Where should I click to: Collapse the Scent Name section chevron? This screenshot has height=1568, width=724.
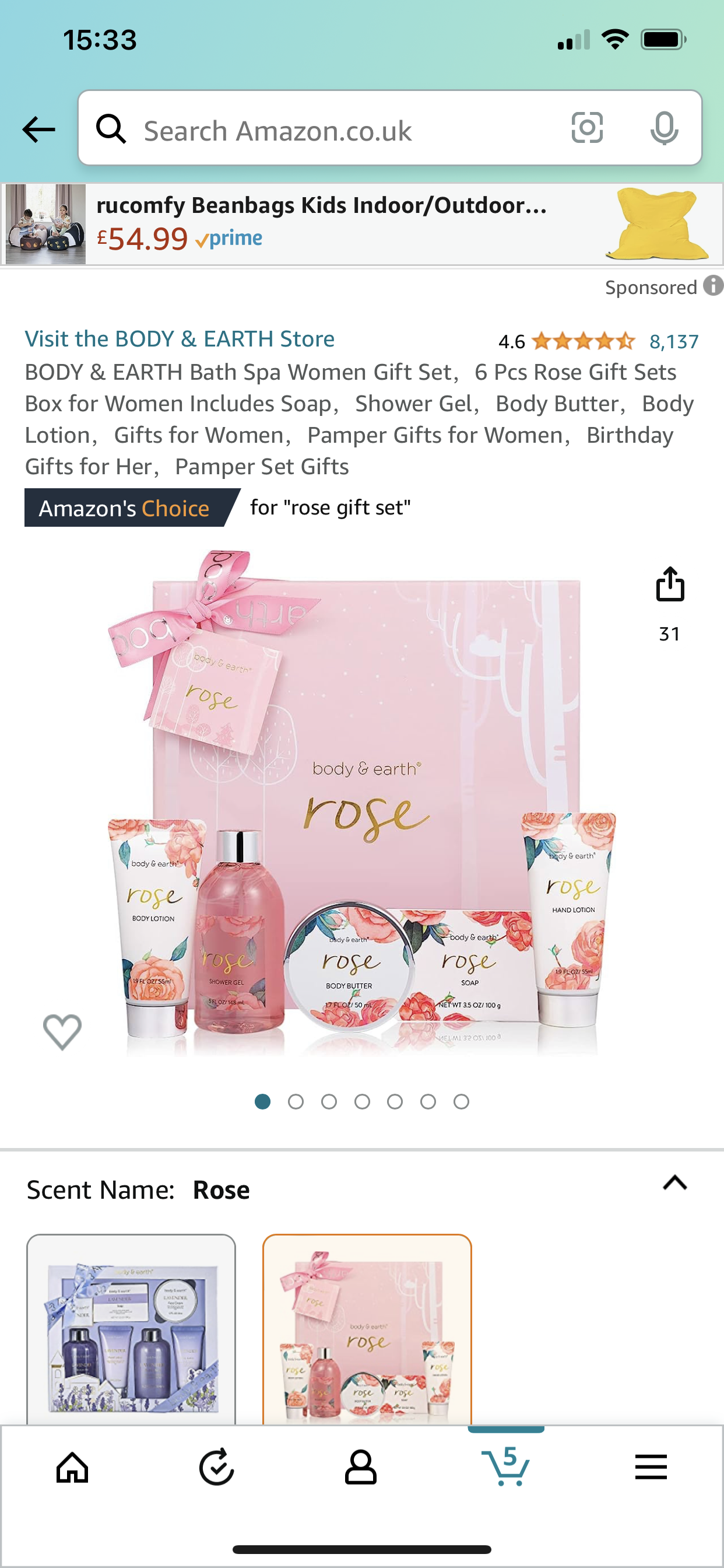click(674, 1182)
